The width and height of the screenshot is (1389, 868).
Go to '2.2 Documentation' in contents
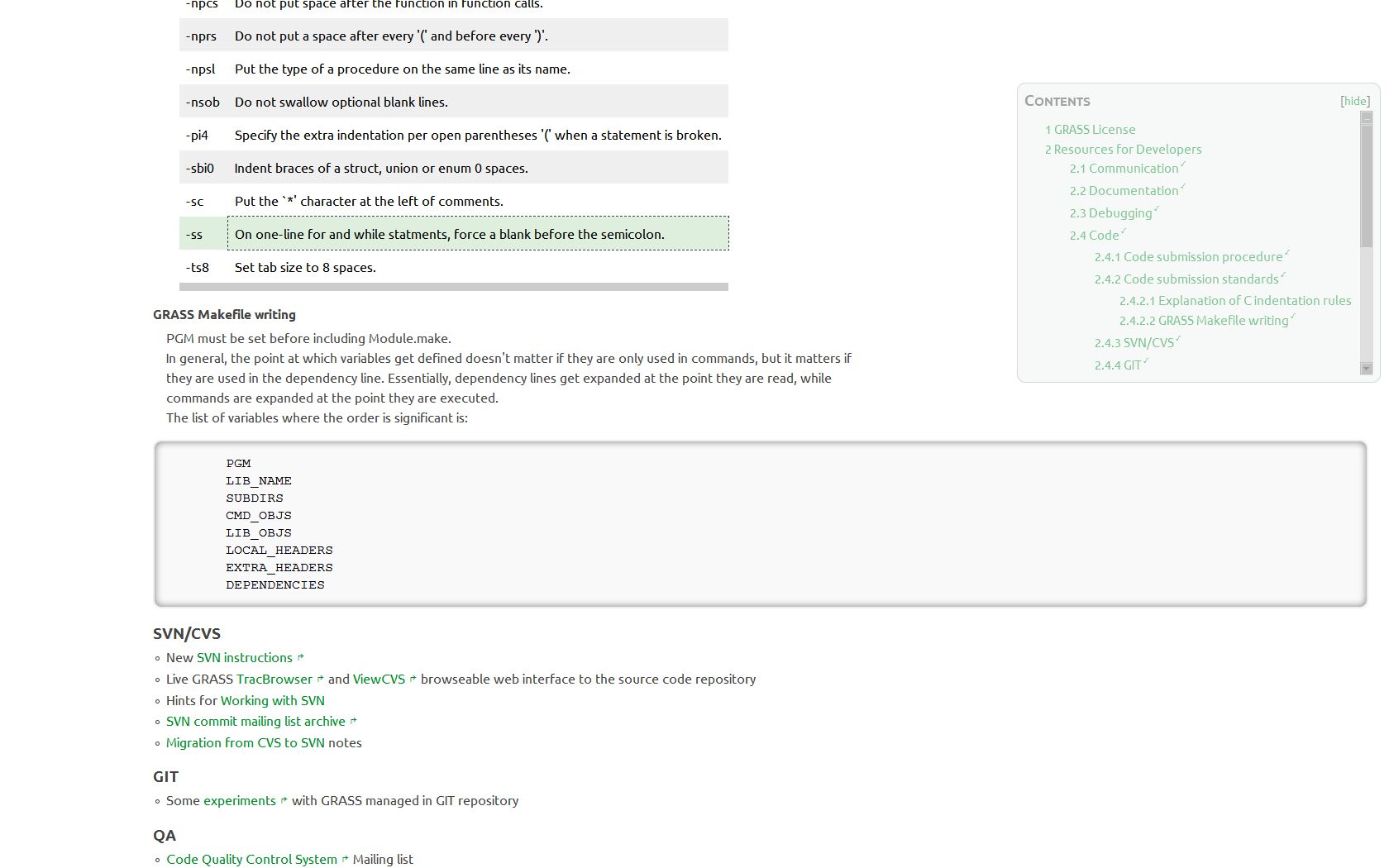coord(1124,191)
